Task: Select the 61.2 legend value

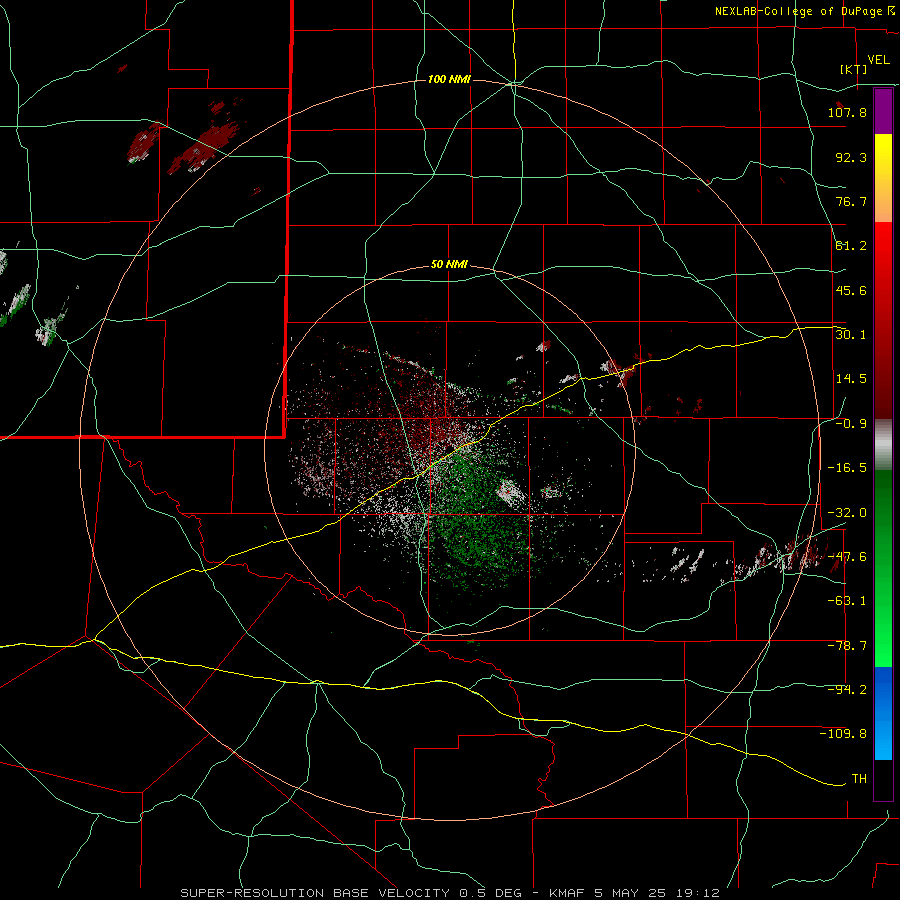Action: click(851, 246)
